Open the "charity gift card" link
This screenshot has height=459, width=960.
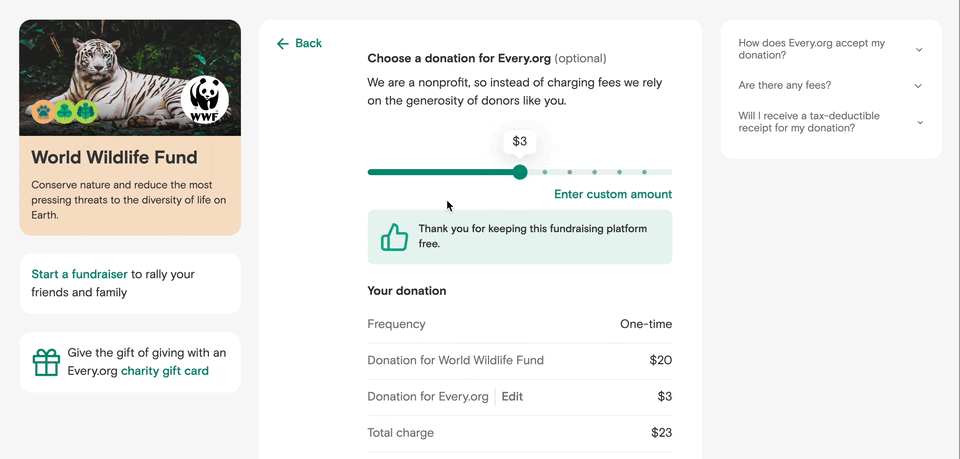(x=165, y=371)
